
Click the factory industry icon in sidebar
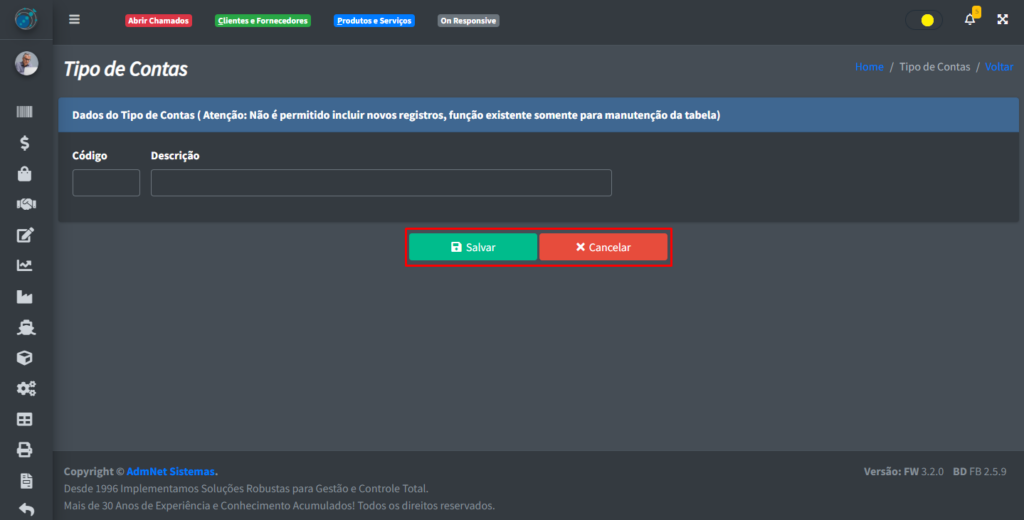tap(26, 297)
